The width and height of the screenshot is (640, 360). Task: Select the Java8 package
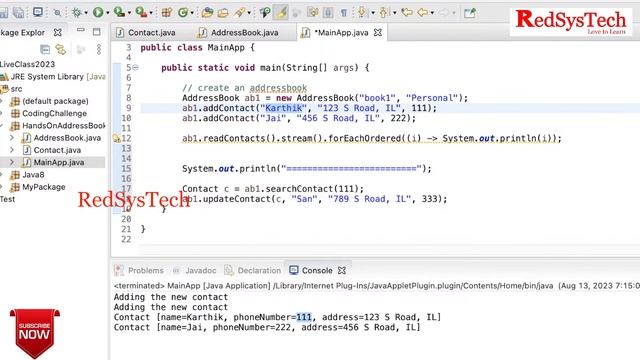pos(27,175)
